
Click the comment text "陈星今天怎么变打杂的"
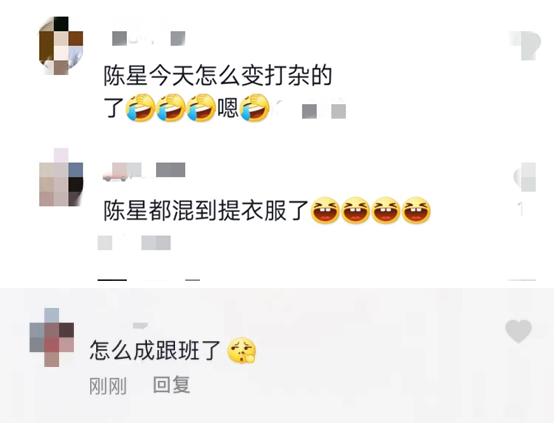218,76
